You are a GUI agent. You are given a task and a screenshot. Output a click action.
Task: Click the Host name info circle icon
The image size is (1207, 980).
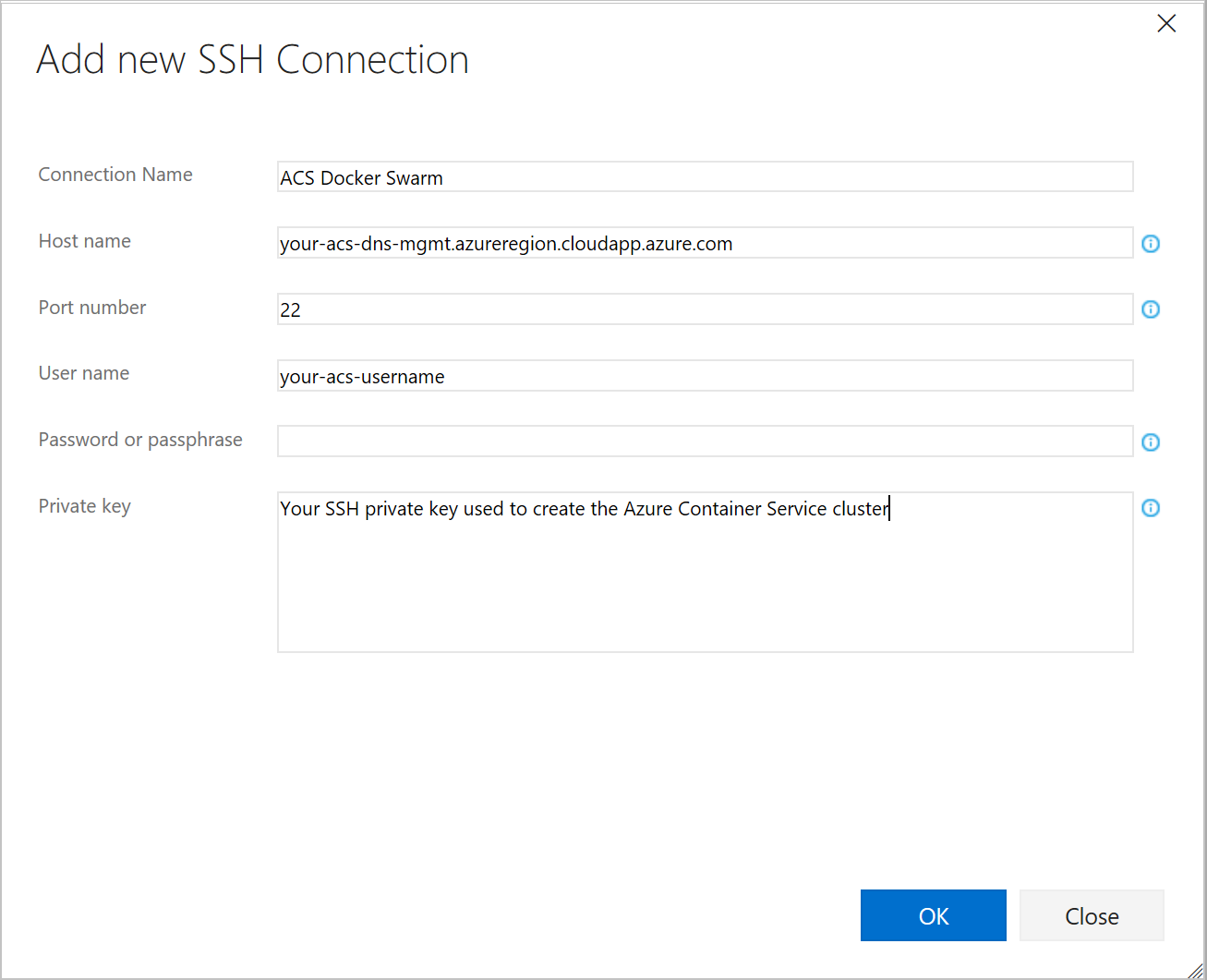(x=1150, y=243)
